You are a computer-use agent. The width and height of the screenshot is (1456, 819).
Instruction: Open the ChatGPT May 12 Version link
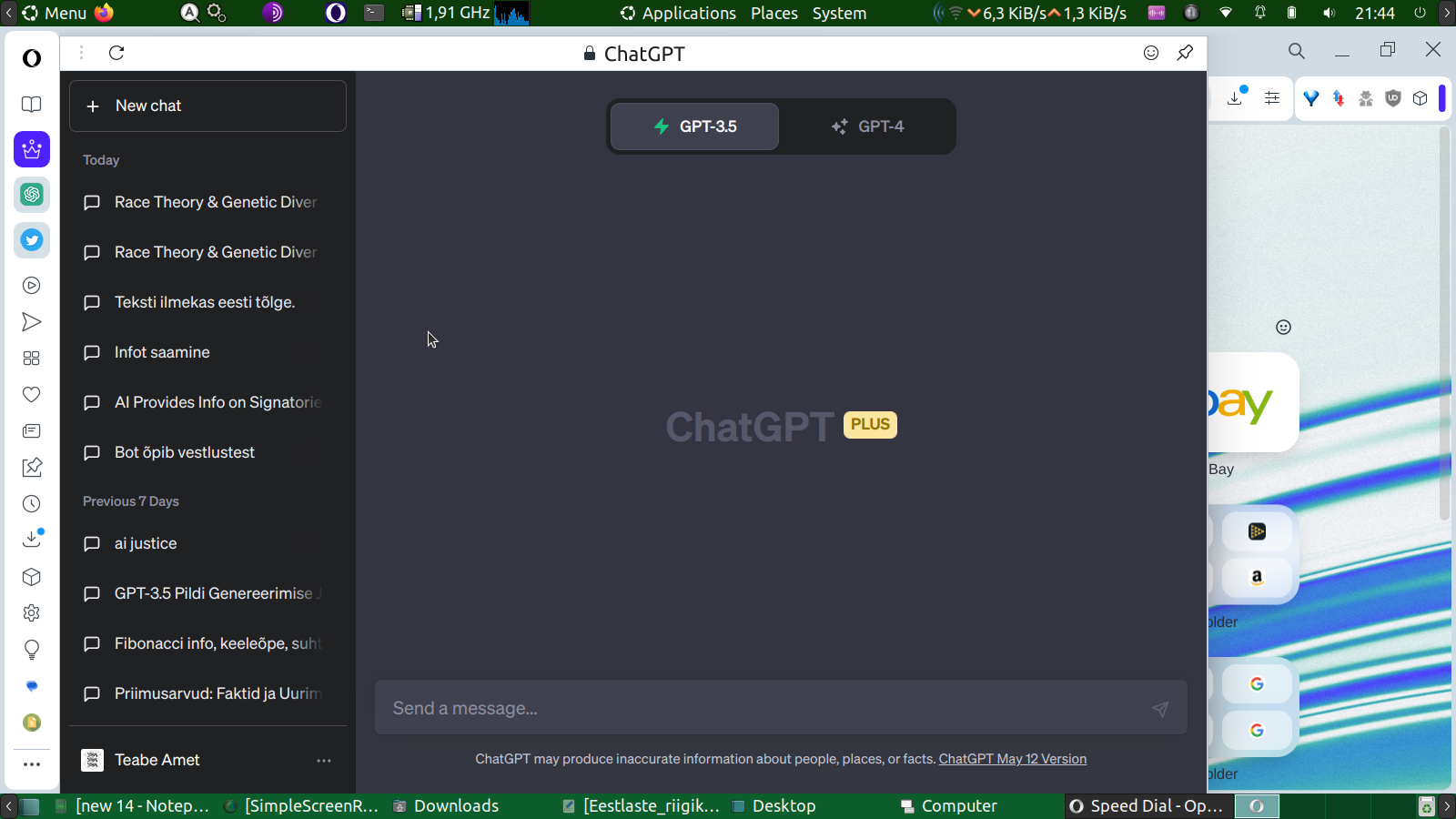pyautogui.click(x=1013, y=759)
